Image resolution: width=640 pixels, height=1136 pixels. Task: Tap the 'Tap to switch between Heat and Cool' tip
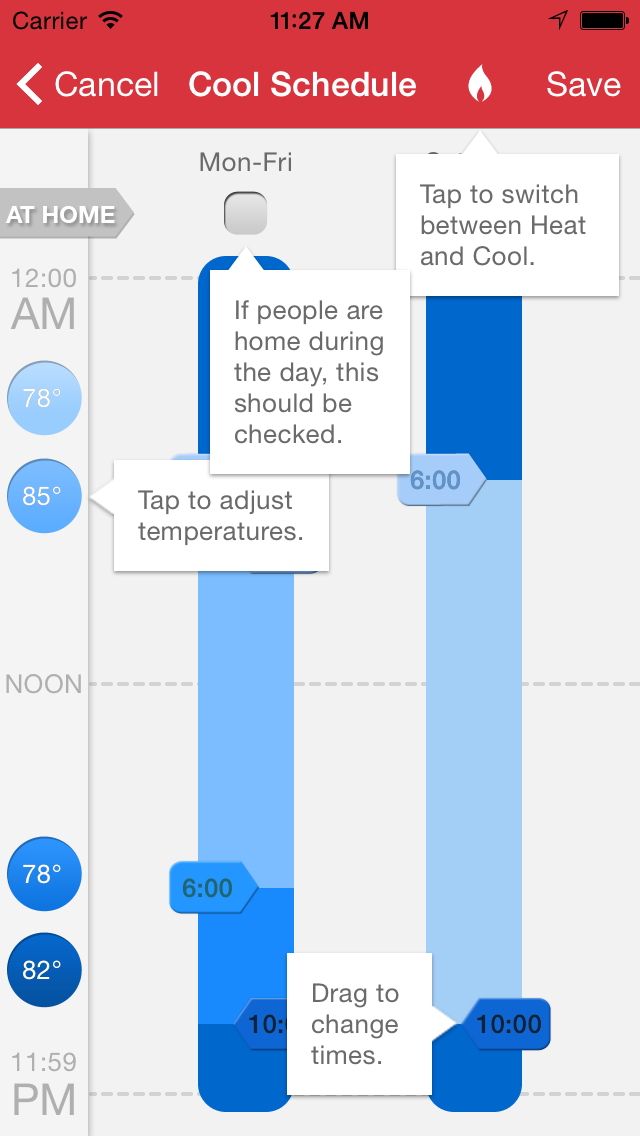[506, 225]
